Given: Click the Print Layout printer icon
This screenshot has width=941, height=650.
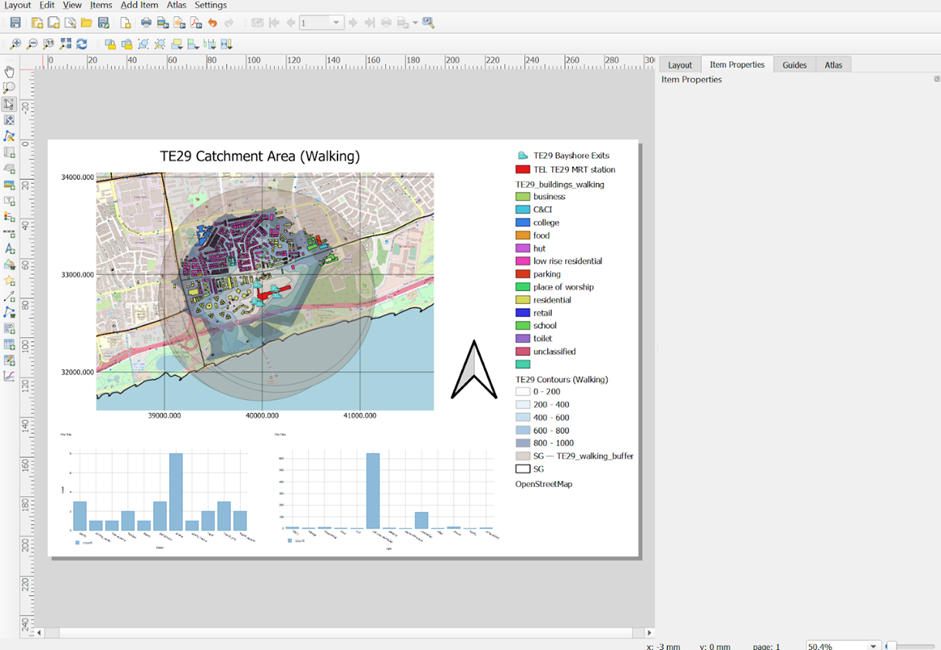Looking at the screenshot, I should click(x=146, y=23).
